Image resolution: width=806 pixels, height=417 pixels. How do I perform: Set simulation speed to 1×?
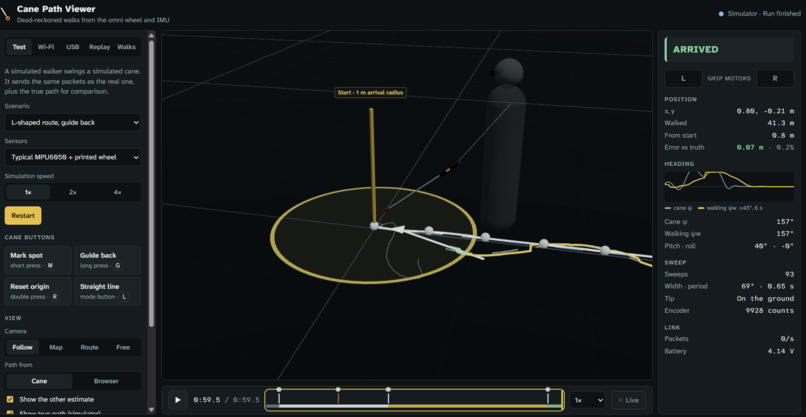pyautogui.click(x=28, y=192)
